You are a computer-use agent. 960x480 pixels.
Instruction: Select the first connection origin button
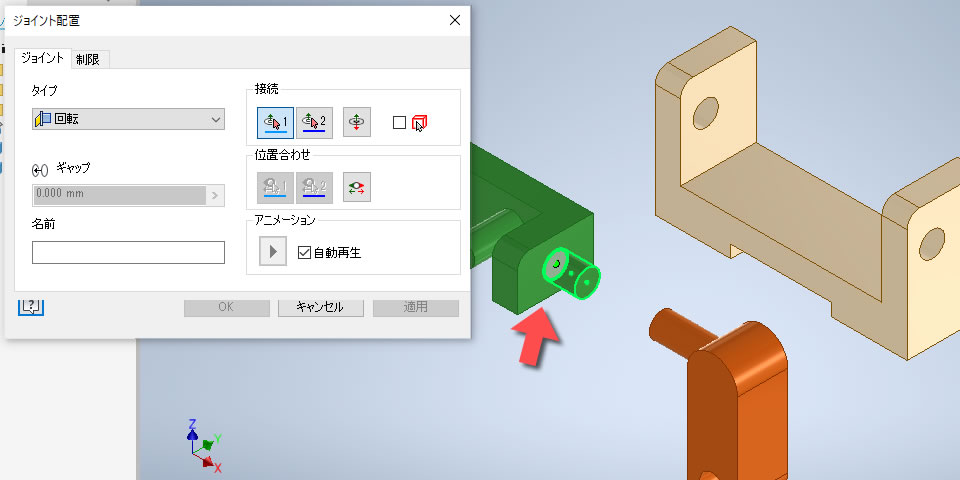pyautogui.click(x=276, y=122)
